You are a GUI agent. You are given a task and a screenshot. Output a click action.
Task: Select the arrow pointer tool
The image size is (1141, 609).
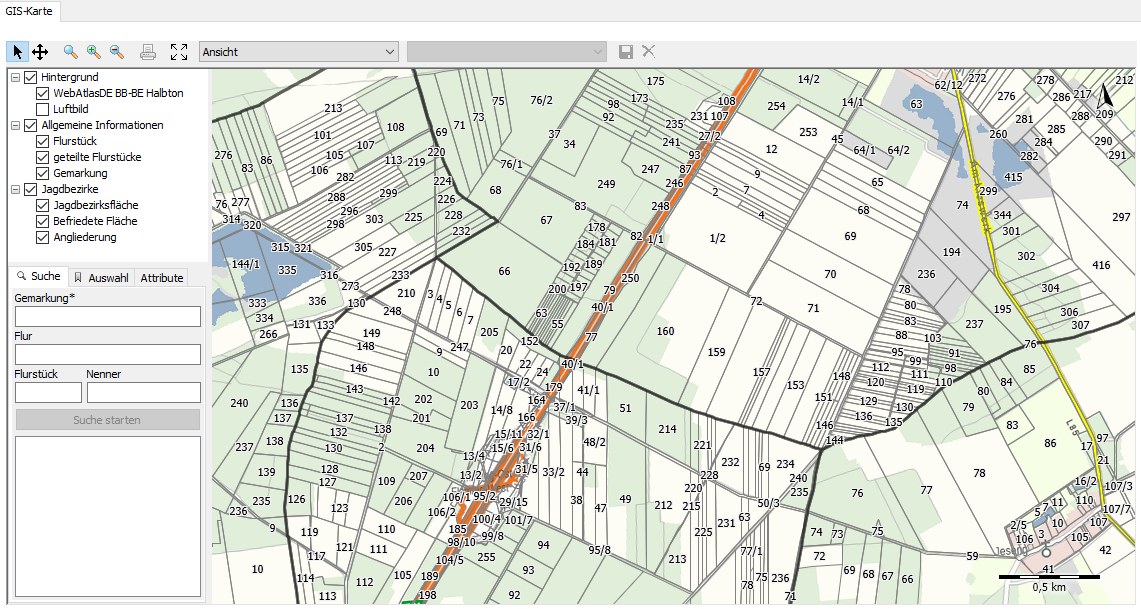click(x=18, y=51)
